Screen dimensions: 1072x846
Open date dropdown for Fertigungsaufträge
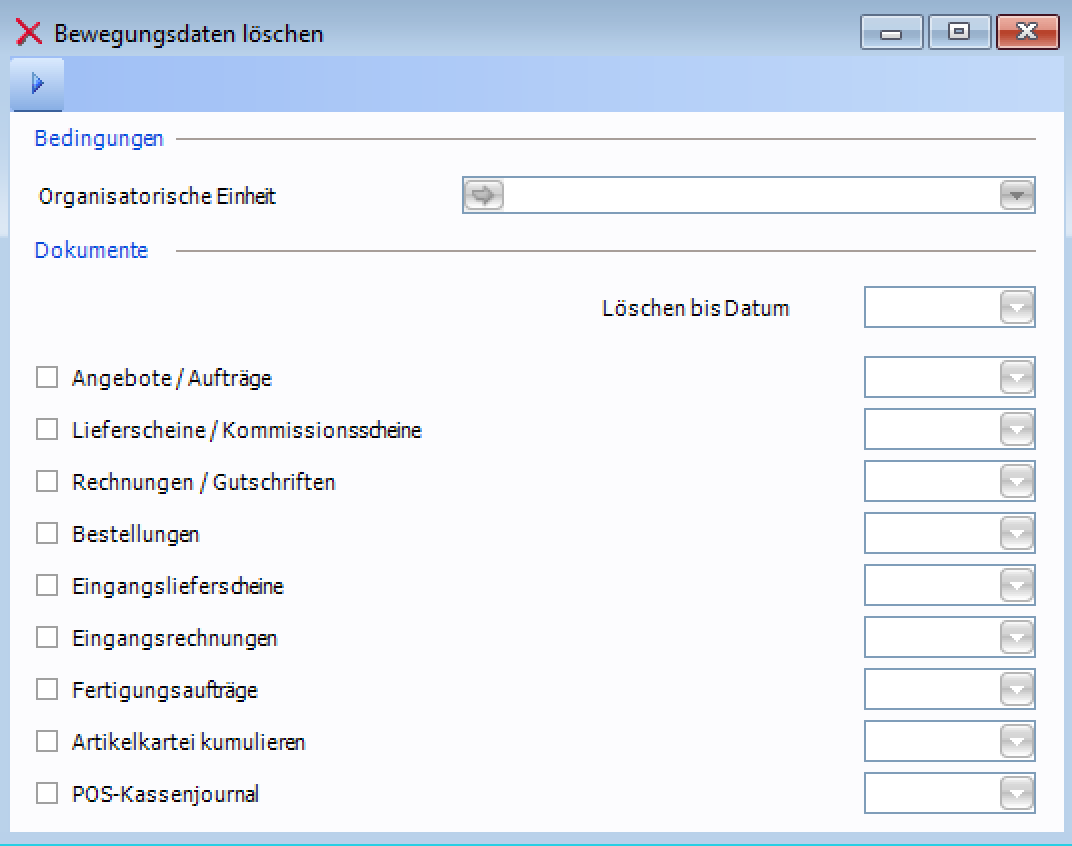(1016, 690)
